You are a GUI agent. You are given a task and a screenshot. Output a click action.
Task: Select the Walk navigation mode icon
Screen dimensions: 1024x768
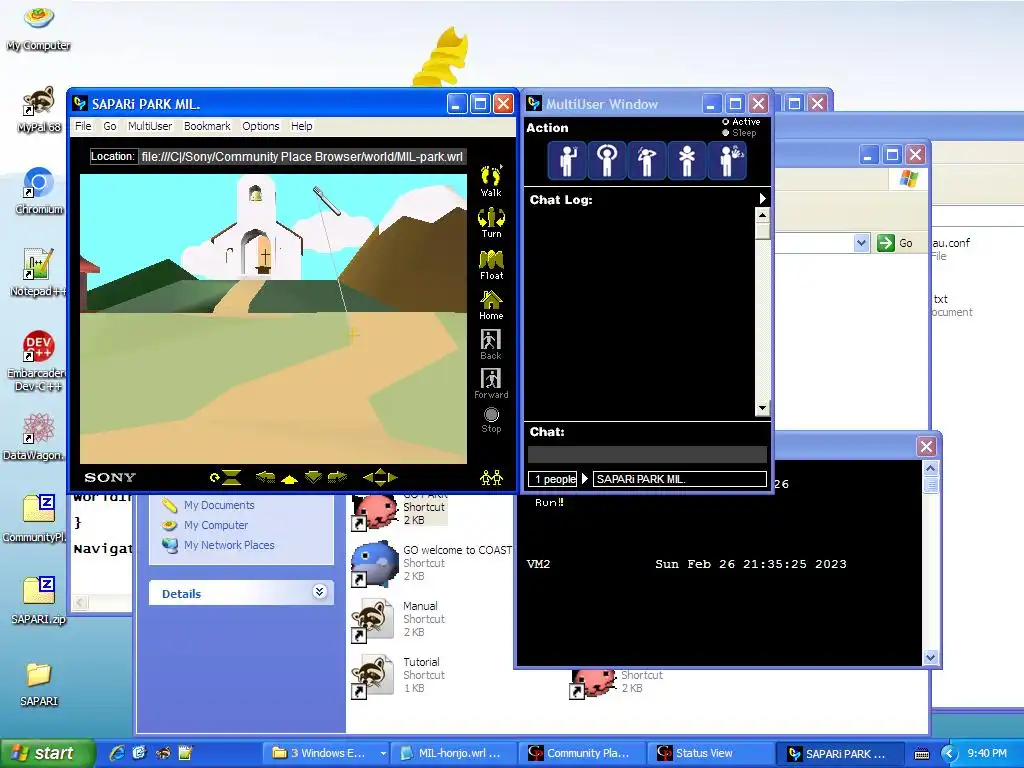click(491, 181)
